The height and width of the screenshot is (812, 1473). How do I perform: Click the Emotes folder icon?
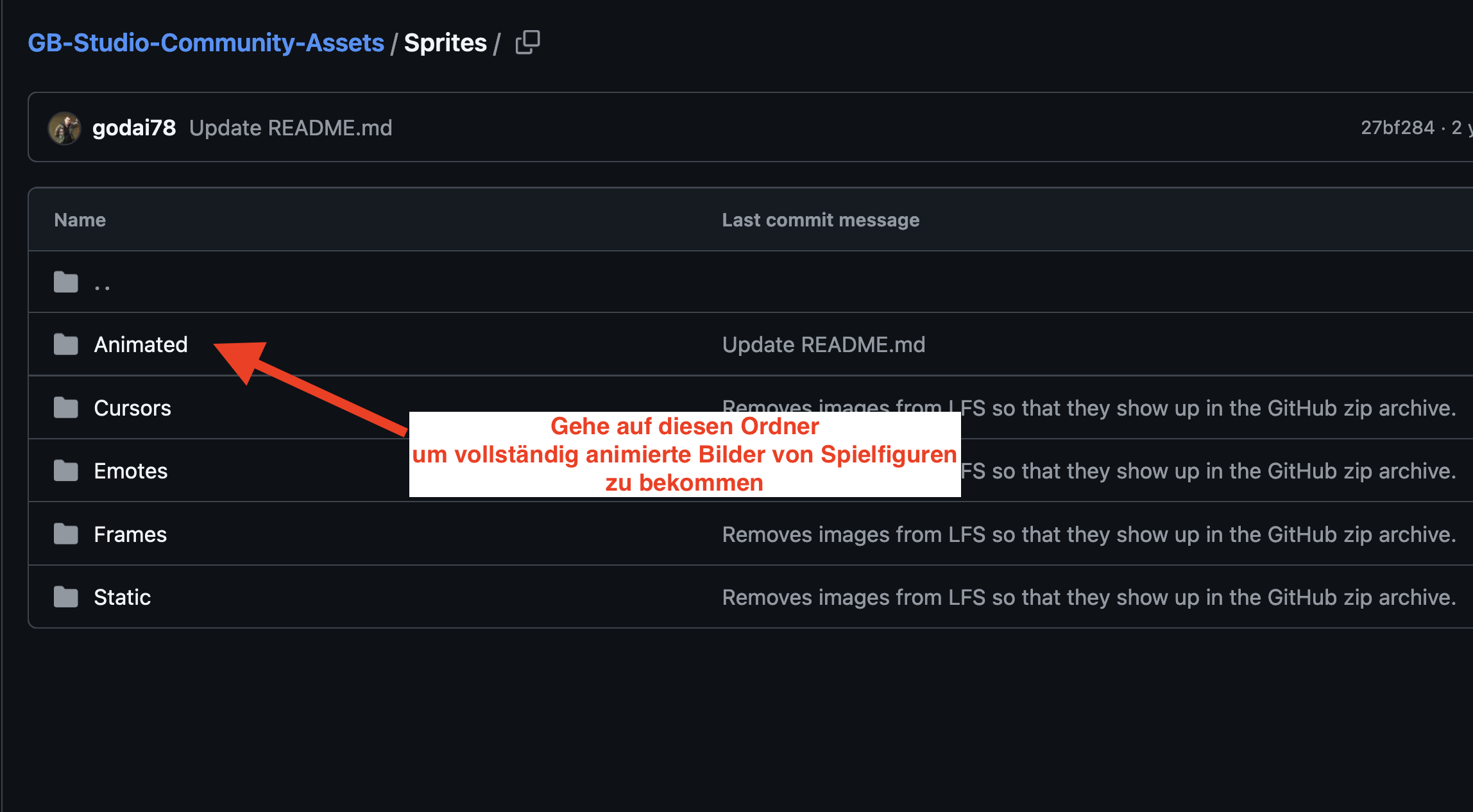pyautogui.click(x=65, y=471)
